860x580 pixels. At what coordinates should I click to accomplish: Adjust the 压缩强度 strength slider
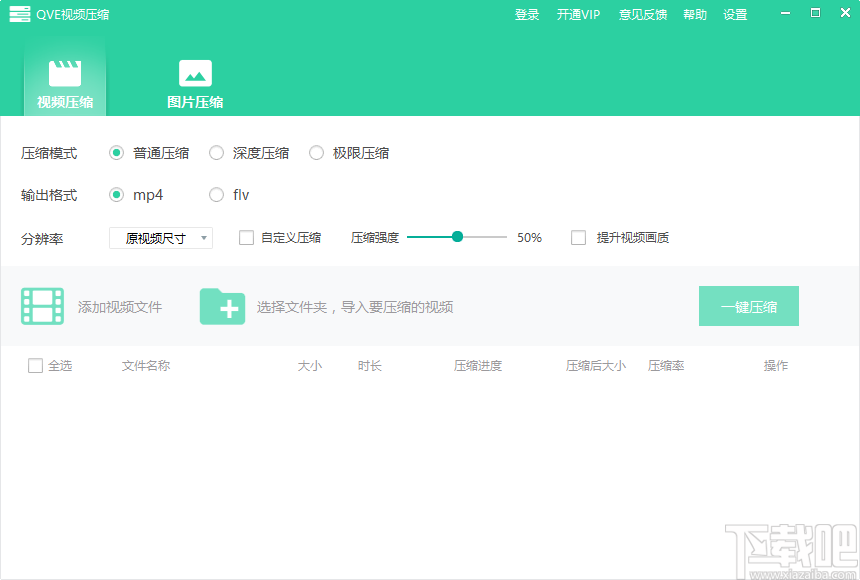457,237
